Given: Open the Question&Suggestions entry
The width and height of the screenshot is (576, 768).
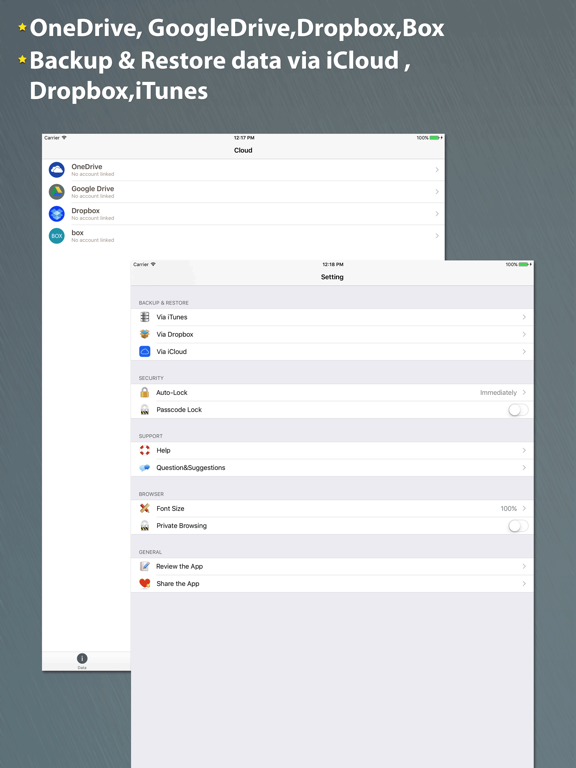Looking at the screenshot, I should click(332, 468).
